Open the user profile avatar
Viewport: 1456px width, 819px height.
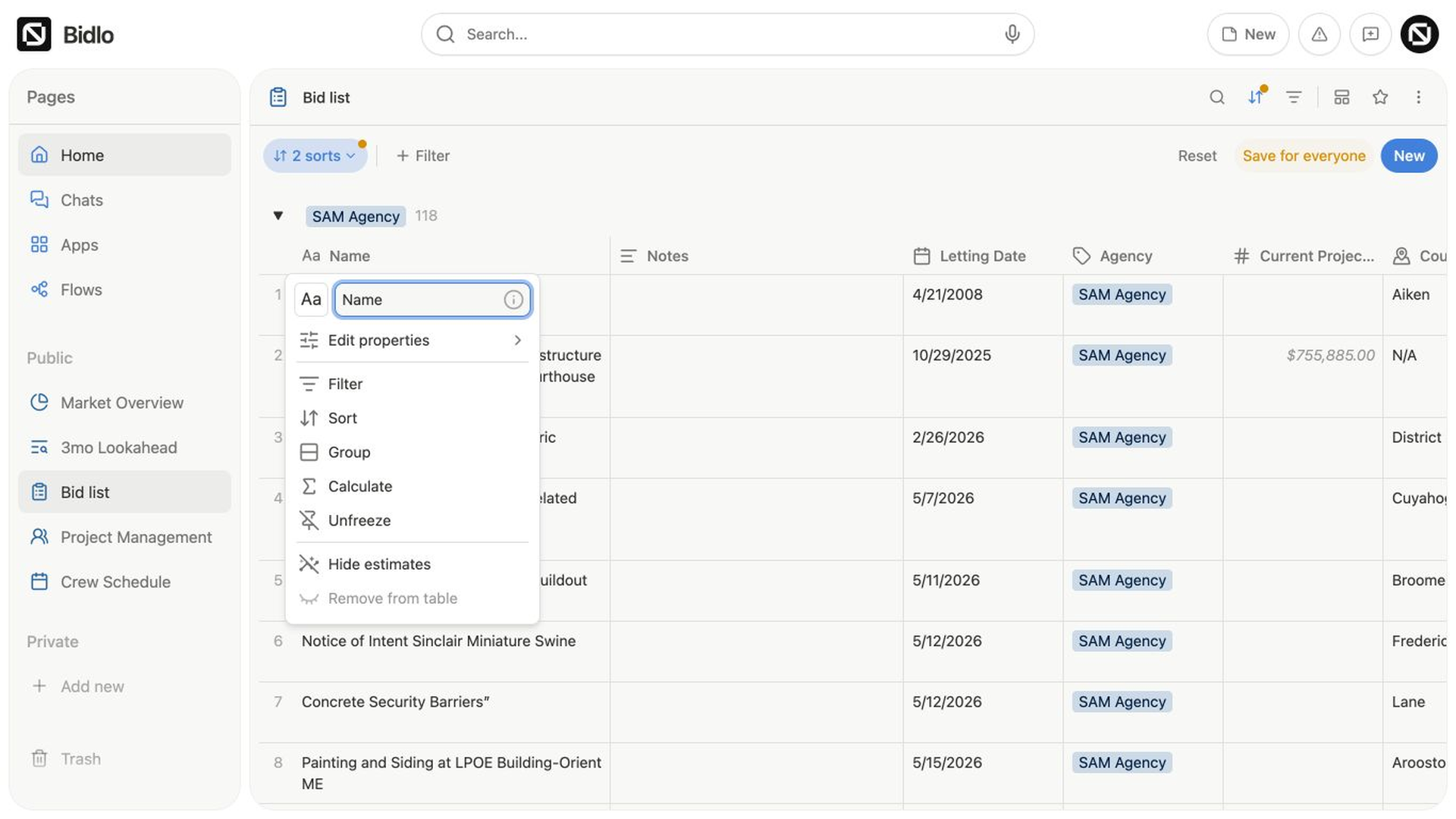[x=1420, y=34]
